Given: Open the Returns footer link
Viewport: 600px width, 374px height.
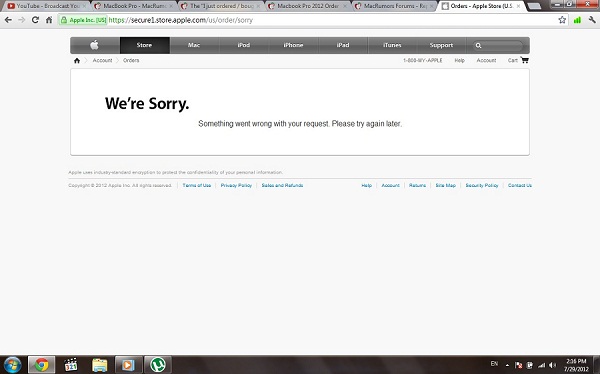Looking at the screenshot, I should [x=417, y=185].
